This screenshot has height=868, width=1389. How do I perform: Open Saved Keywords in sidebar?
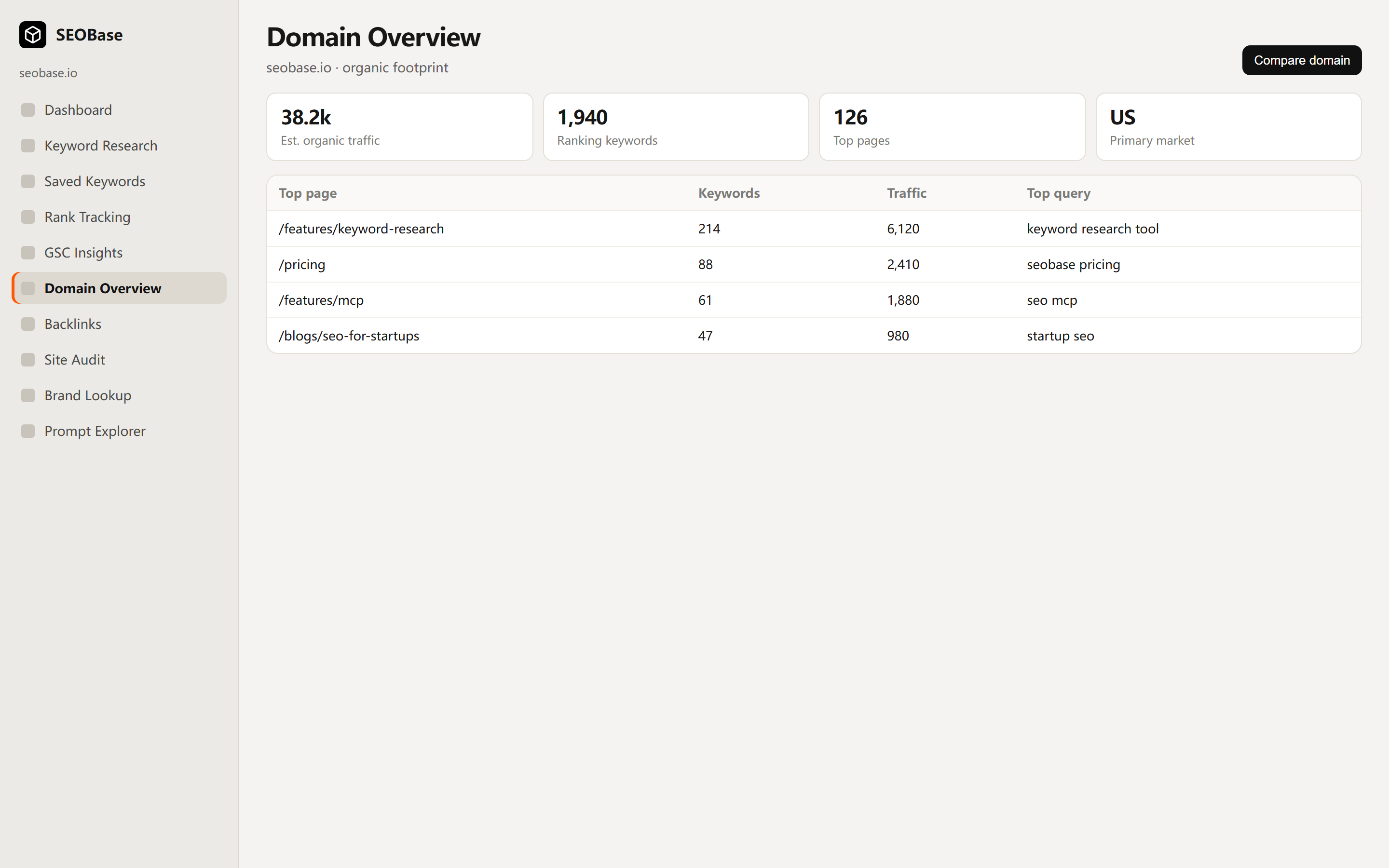pyautogui.click(x=119, y=181)
